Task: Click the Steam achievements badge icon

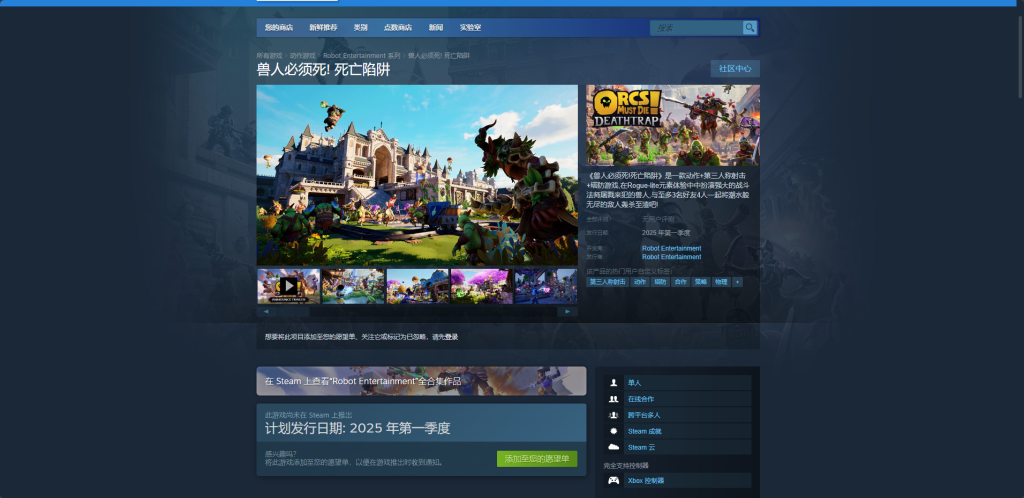Action: click(x=613, y=431)
